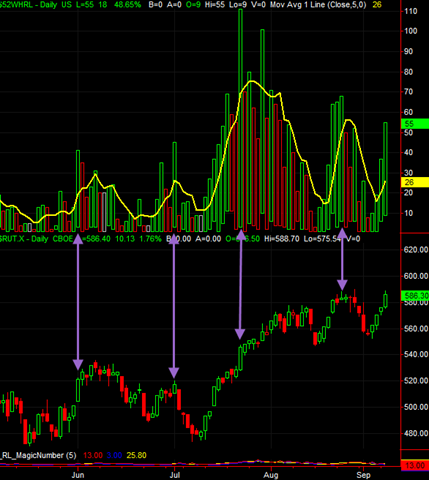
Task: Select the Aug date label on time axis
Action: (271, 475)
